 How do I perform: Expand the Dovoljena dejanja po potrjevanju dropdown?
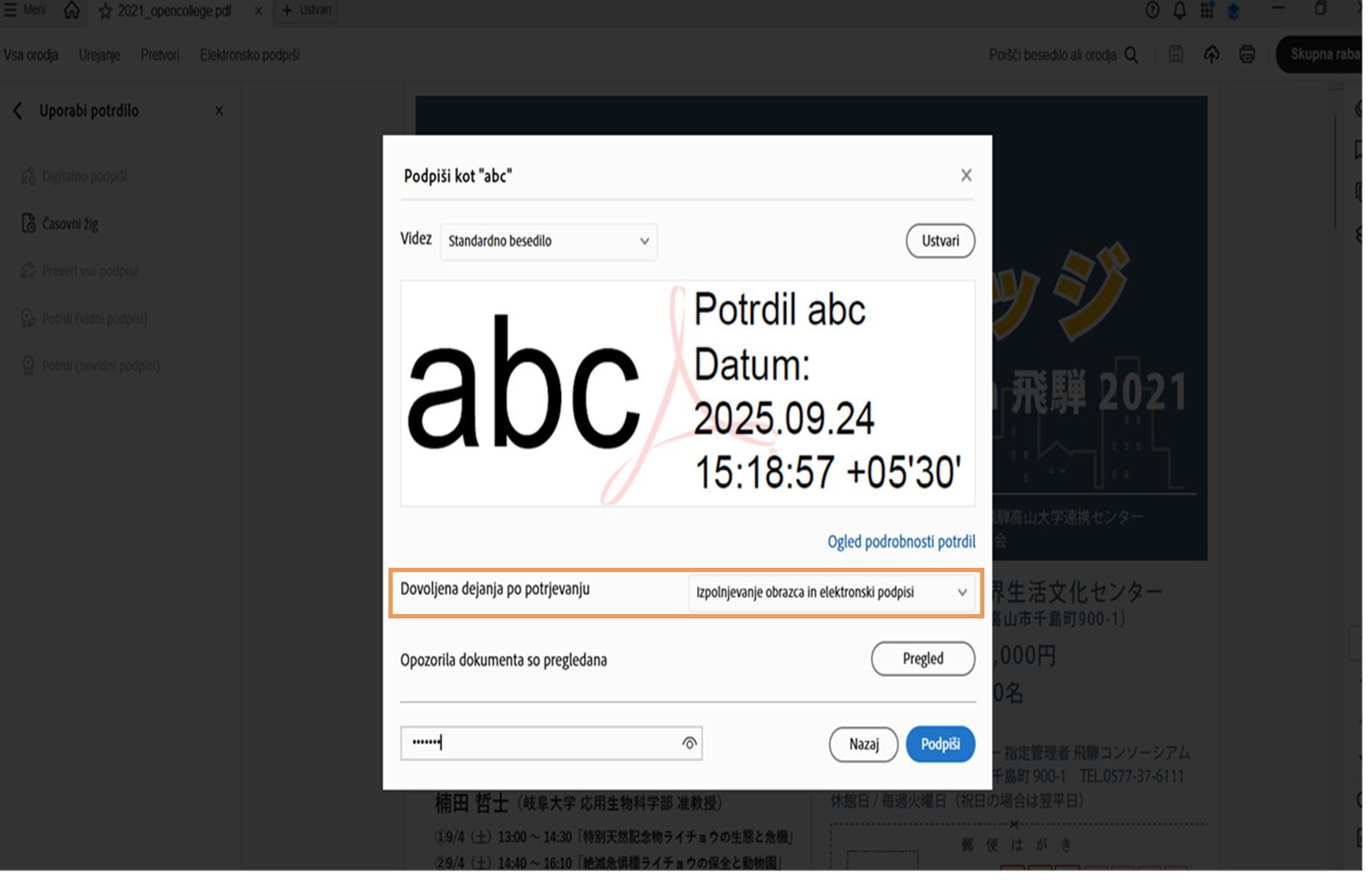pos(832,592)
